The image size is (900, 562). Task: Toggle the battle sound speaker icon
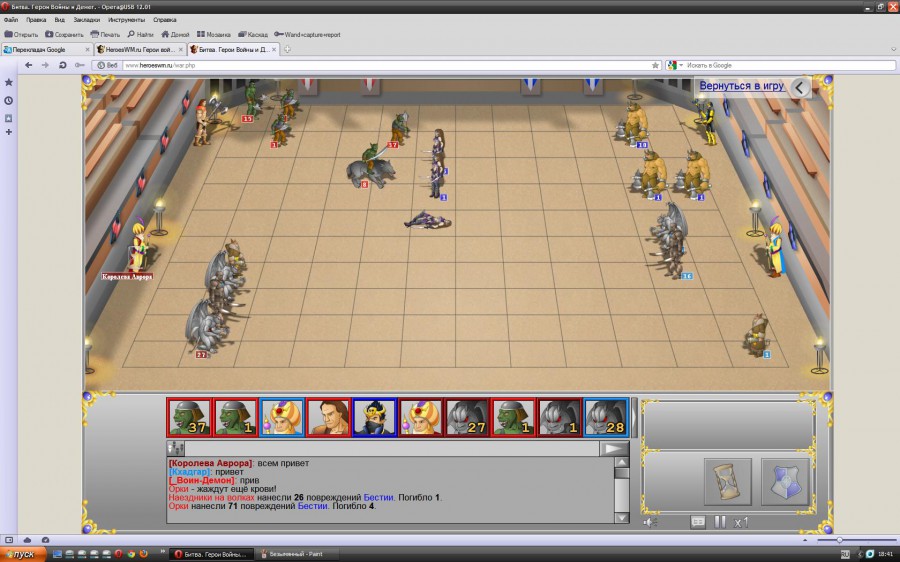(650, 522)
